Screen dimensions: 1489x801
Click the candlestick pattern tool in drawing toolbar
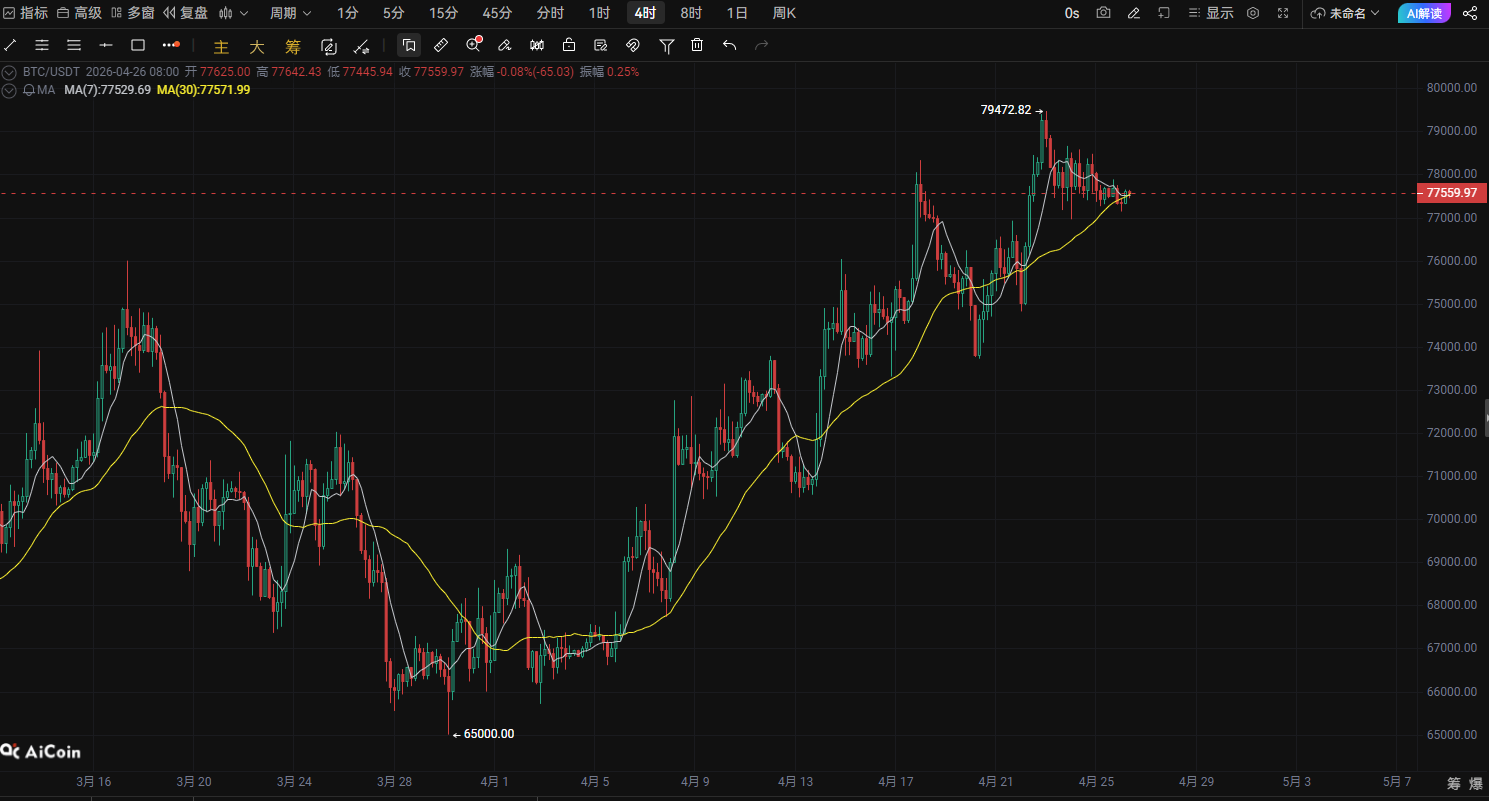pyautogui.click(x=537, y=45)
